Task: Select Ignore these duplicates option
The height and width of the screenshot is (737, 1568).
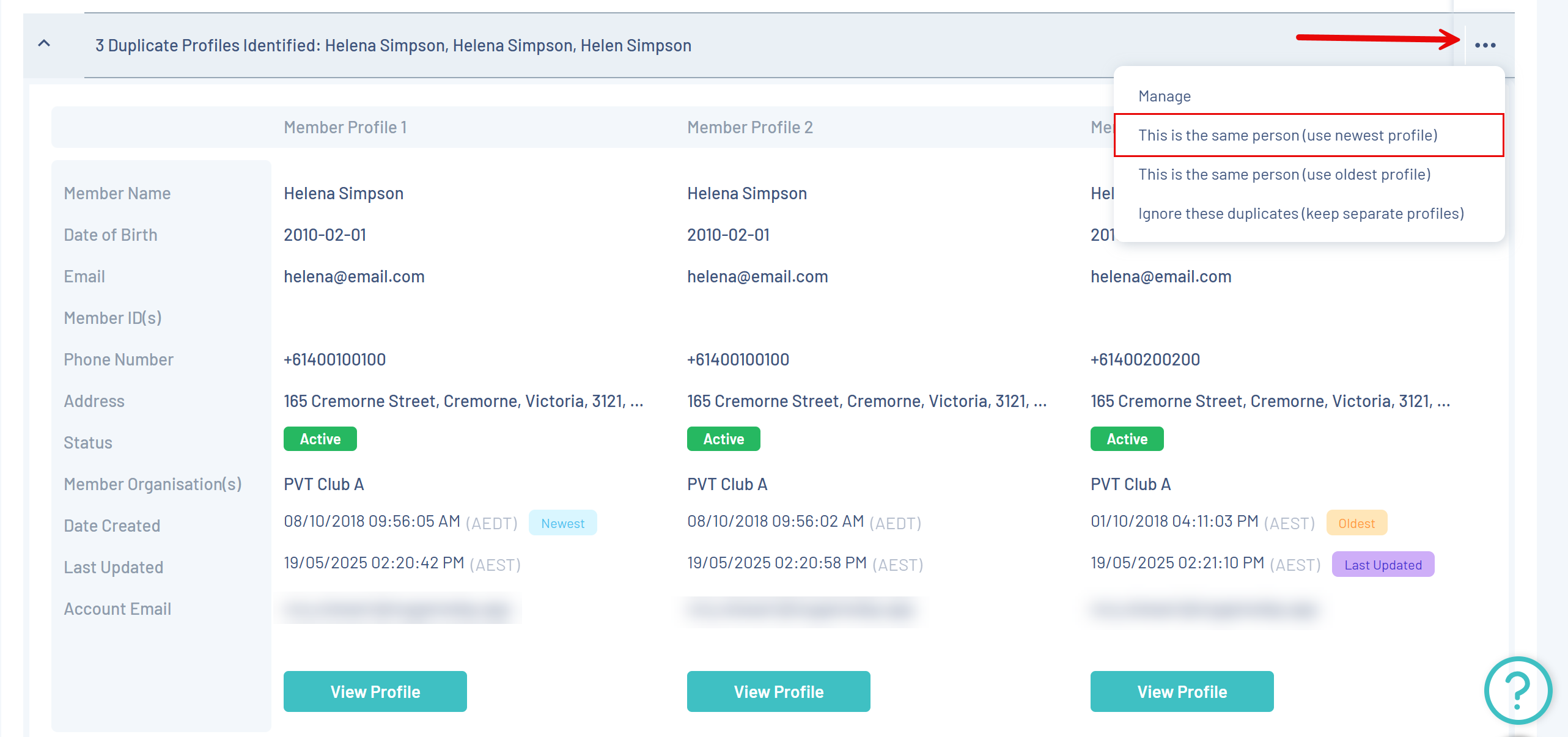Action: click(1300, 214)
